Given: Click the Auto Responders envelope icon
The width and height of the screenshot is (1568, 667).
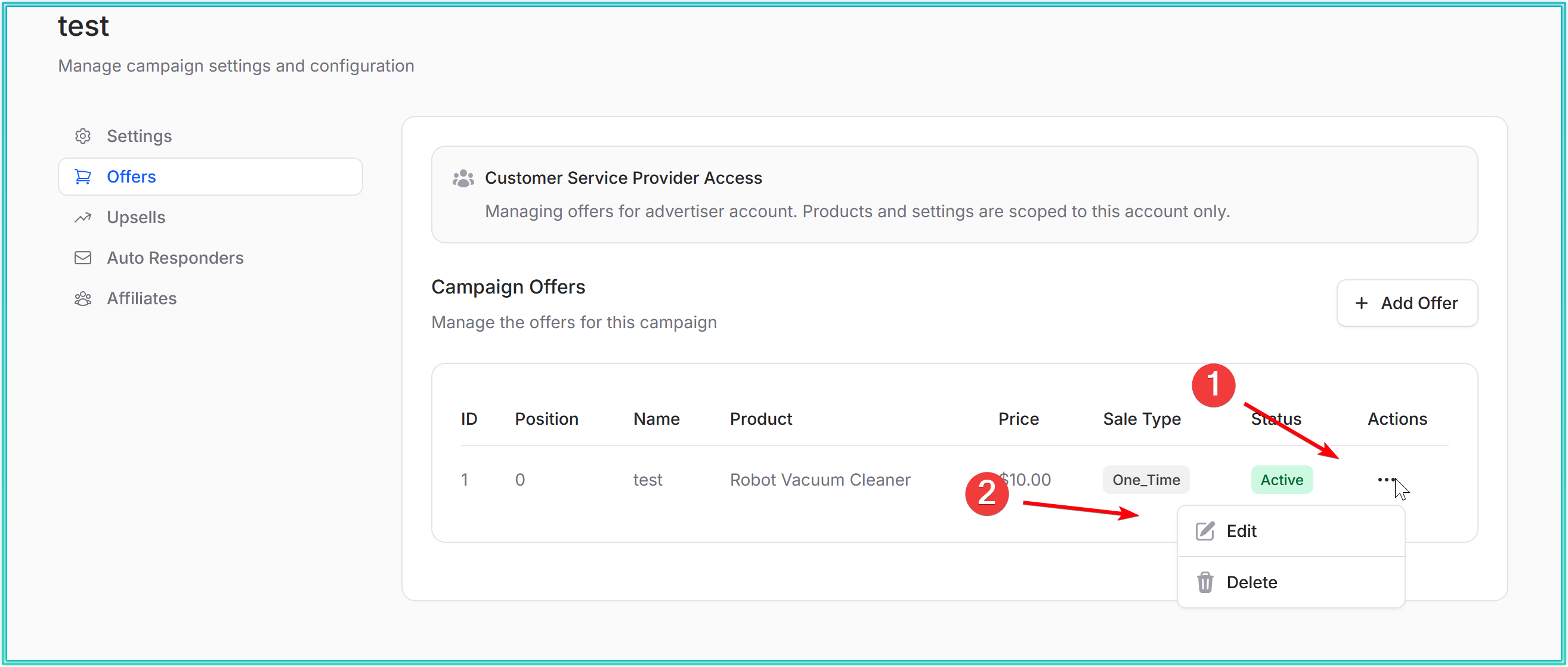Looking at the screenshot, I should [x=83, y=258].
